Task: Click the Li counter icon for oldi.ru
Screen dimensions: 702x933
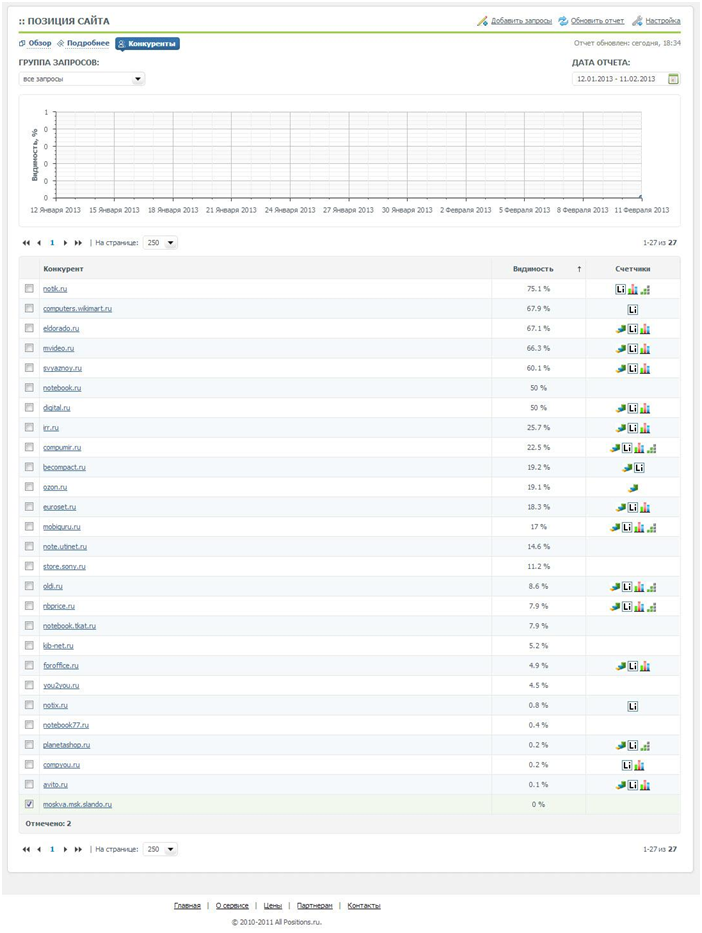Action: 627,587
